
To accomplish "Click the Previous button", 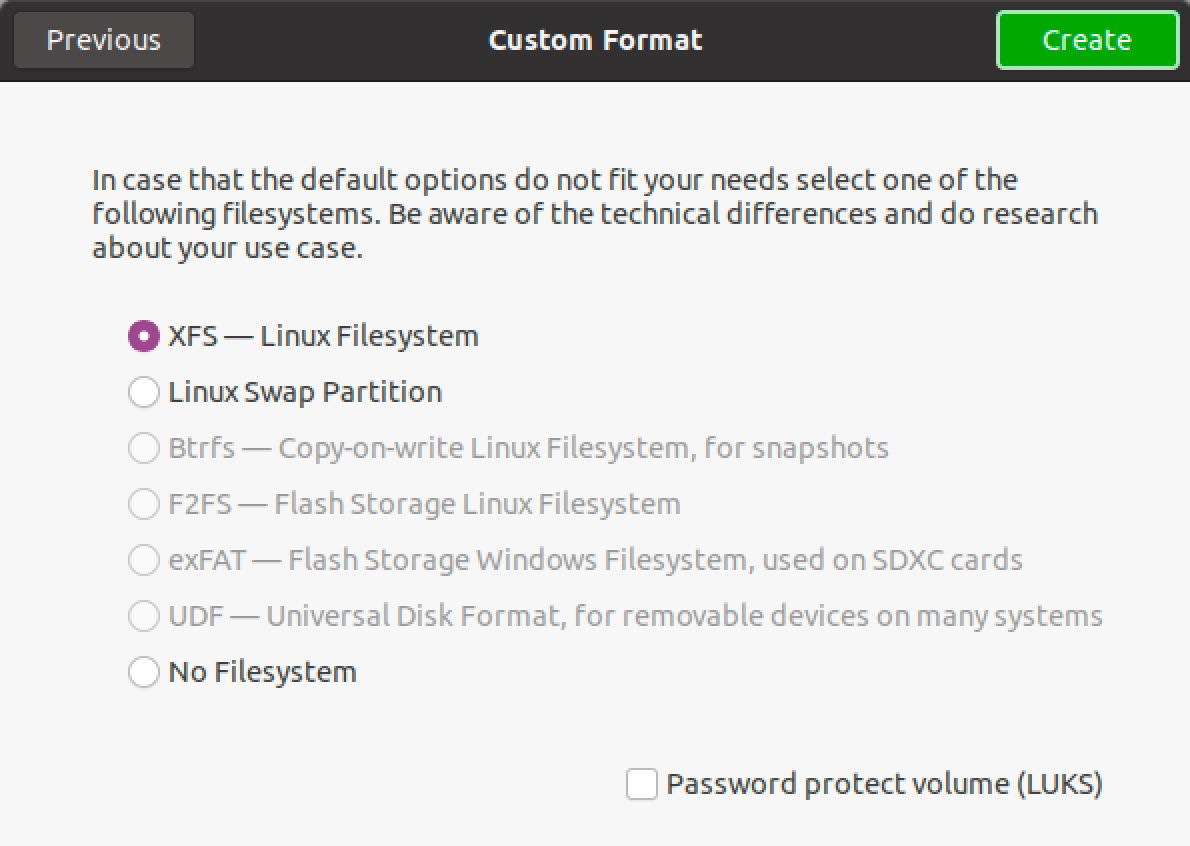I will coord(103,40).
